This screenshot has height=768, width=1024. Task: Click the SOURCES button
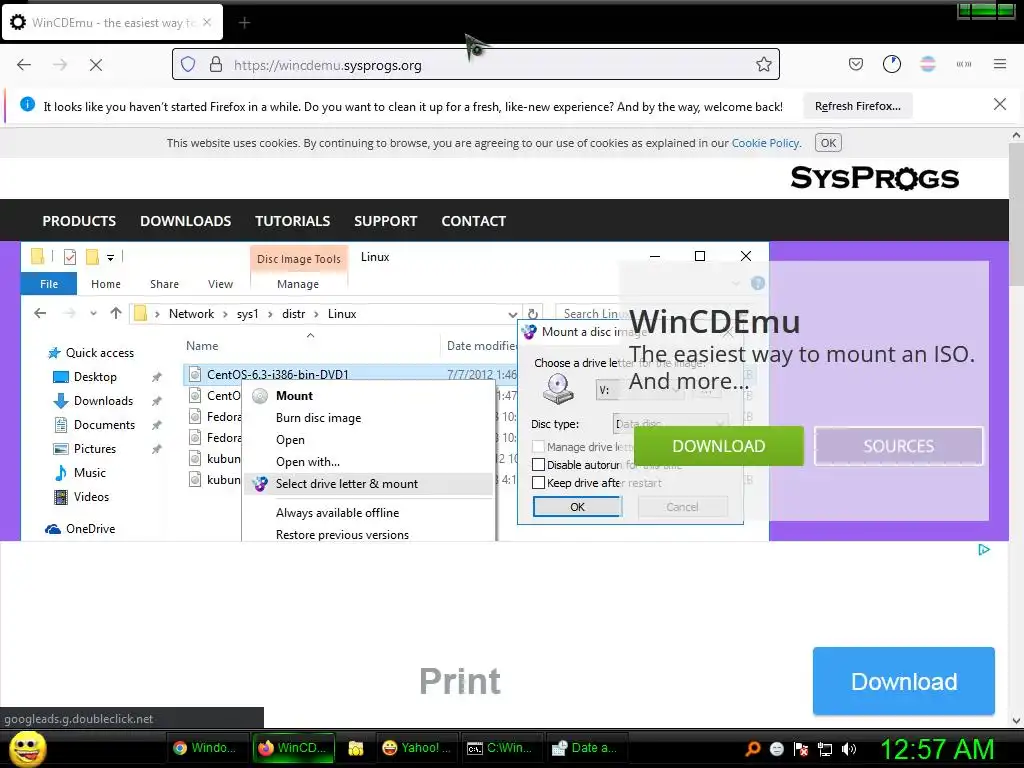click(899, 446)
